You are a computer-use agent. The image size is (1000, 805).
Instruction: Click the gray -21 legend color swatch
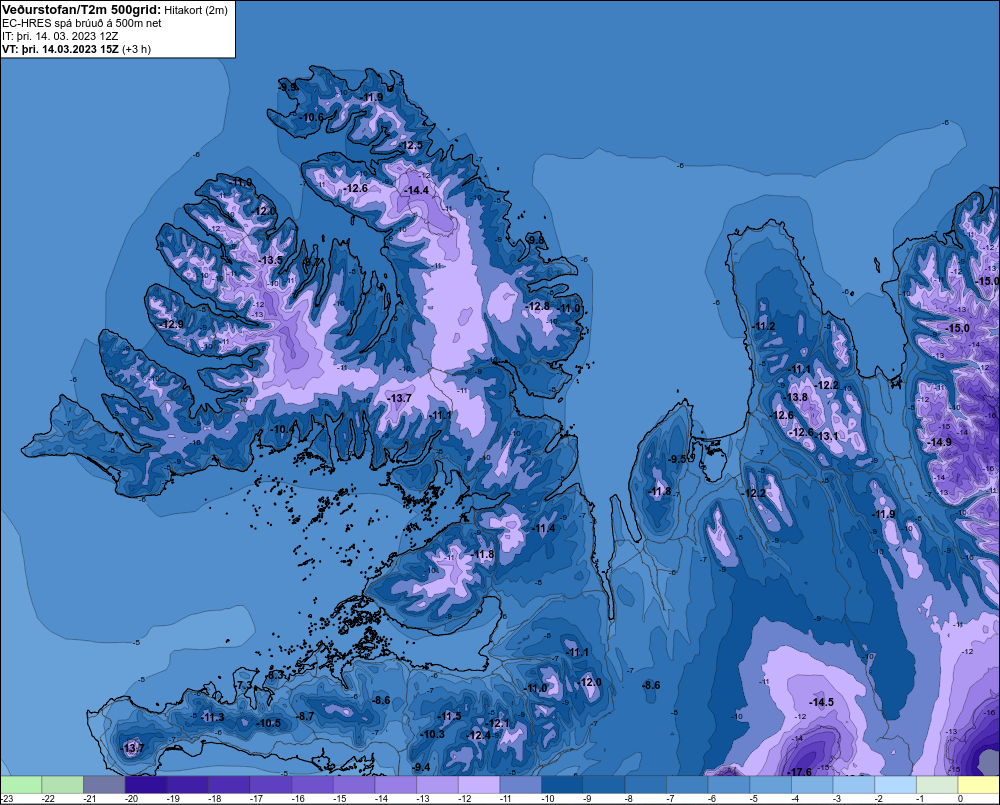pos(104,785)
